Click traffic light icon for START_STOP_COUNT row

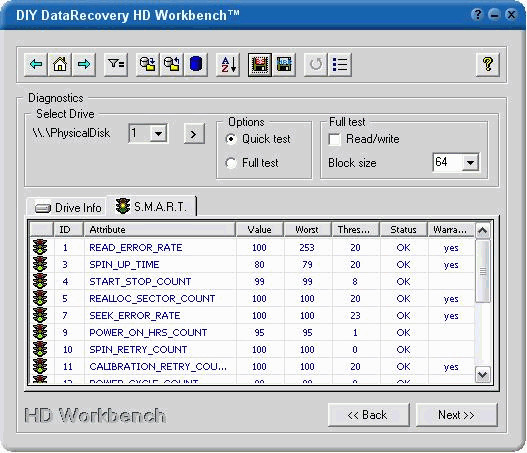click(x=40, y=281)
